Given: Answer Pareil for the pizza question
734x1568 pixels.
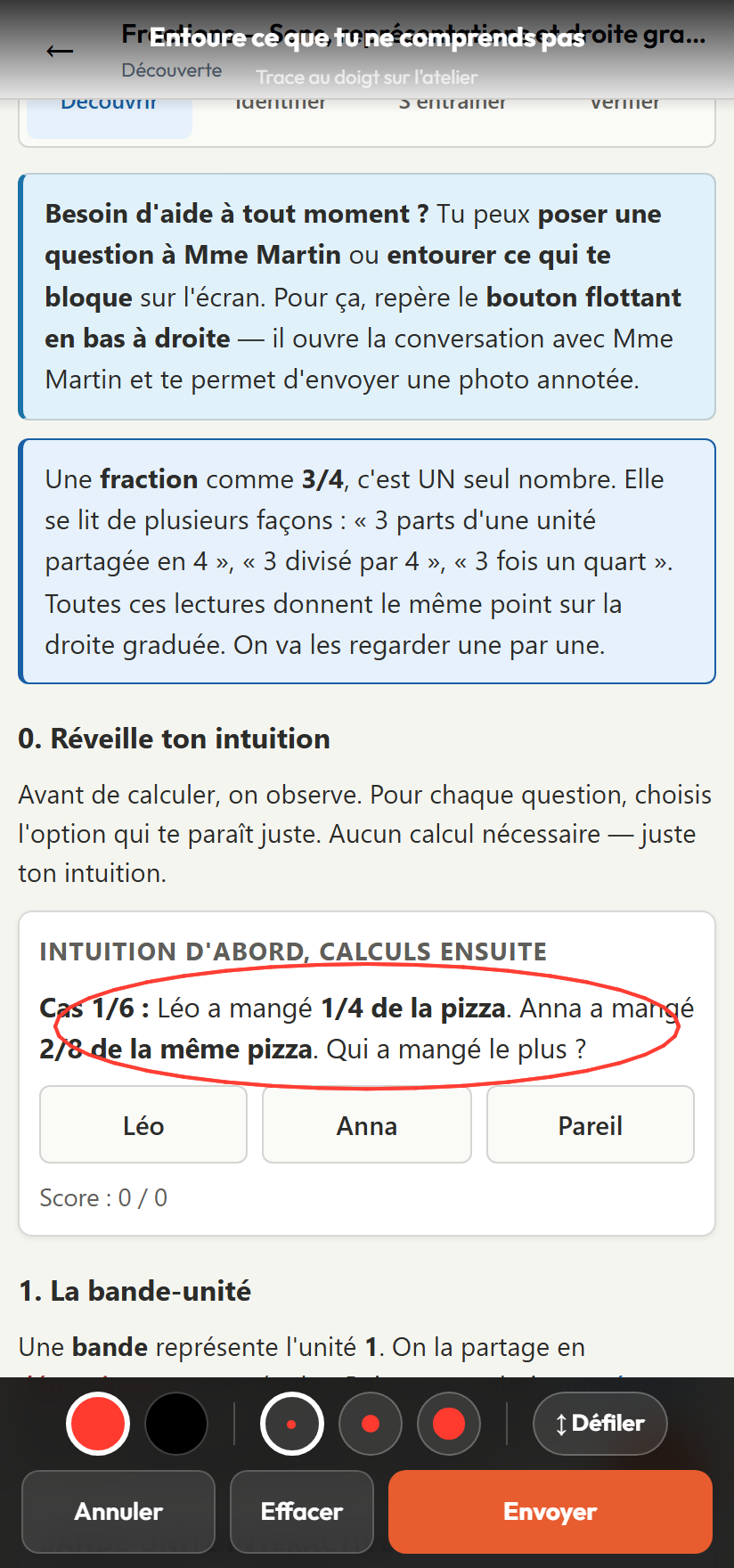Looking at the screenshot, I should click(591, 1125).
